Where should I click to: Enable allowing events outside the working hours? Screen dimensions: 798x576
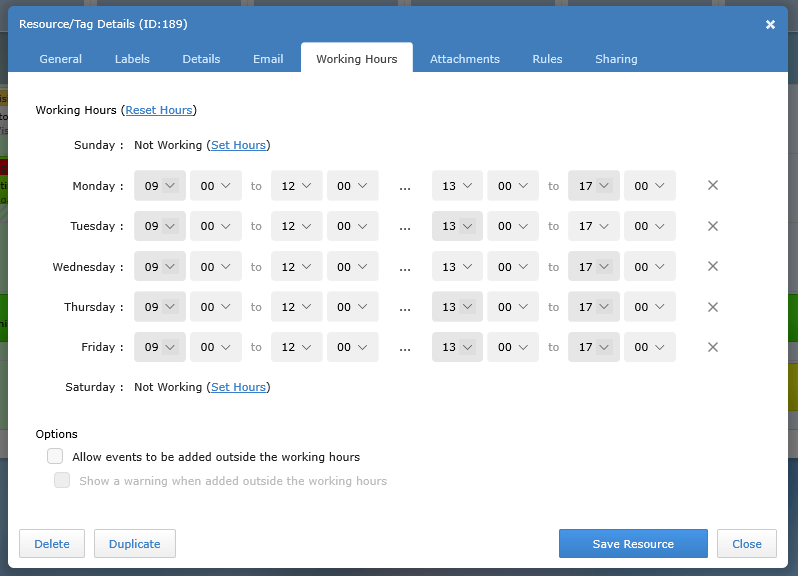[x=55, y=456]
